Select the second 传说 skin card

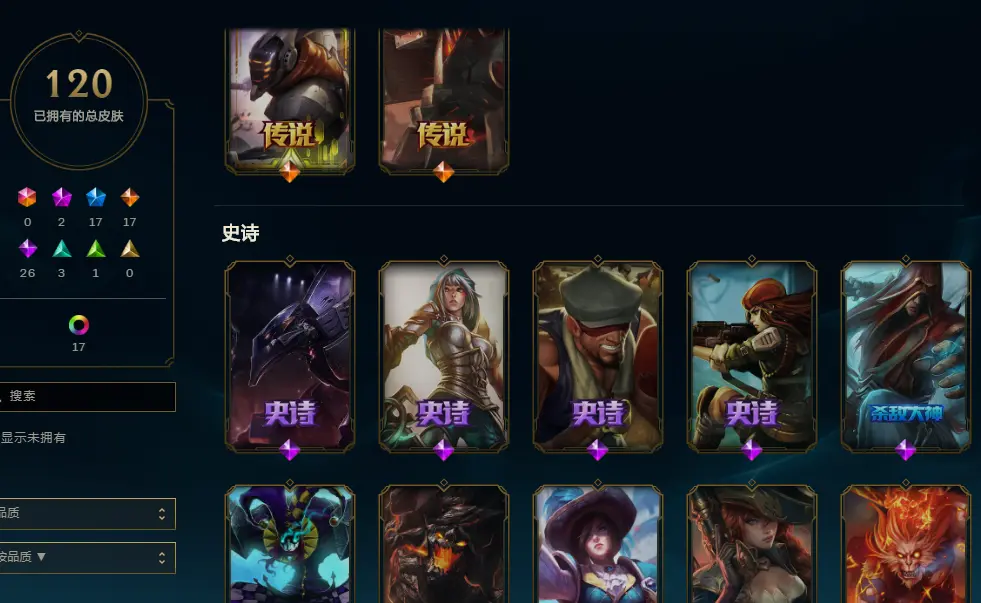pyautogui.click(x=444, y=101)
